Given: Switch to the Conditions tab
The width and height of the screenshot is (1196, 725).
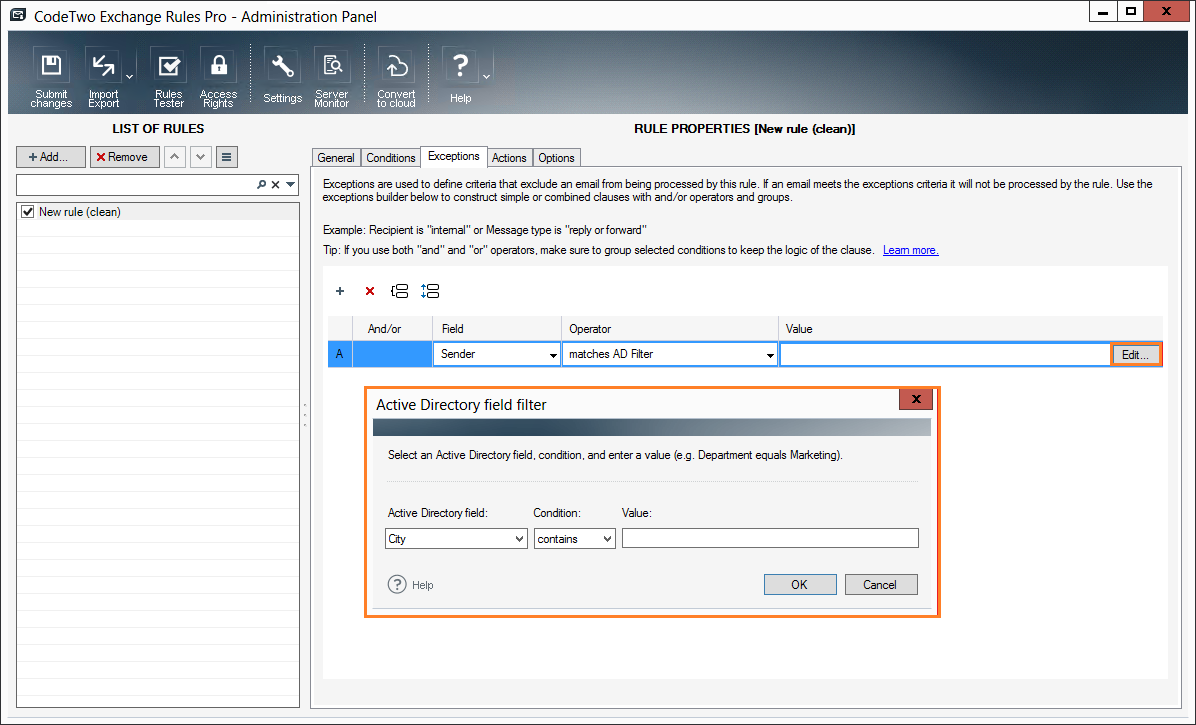Looking at the screenshot, I should (391, 158).
